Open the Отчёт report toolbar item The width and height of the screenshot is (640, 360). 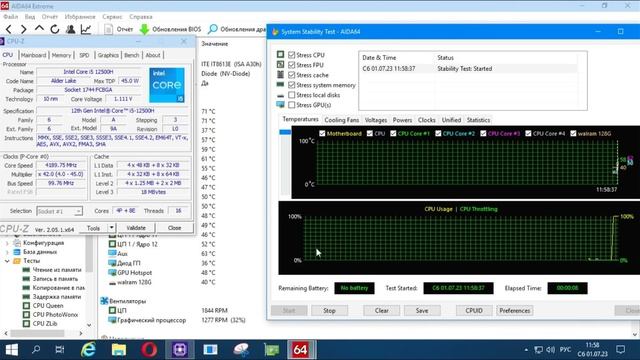[x=119, y=29]
